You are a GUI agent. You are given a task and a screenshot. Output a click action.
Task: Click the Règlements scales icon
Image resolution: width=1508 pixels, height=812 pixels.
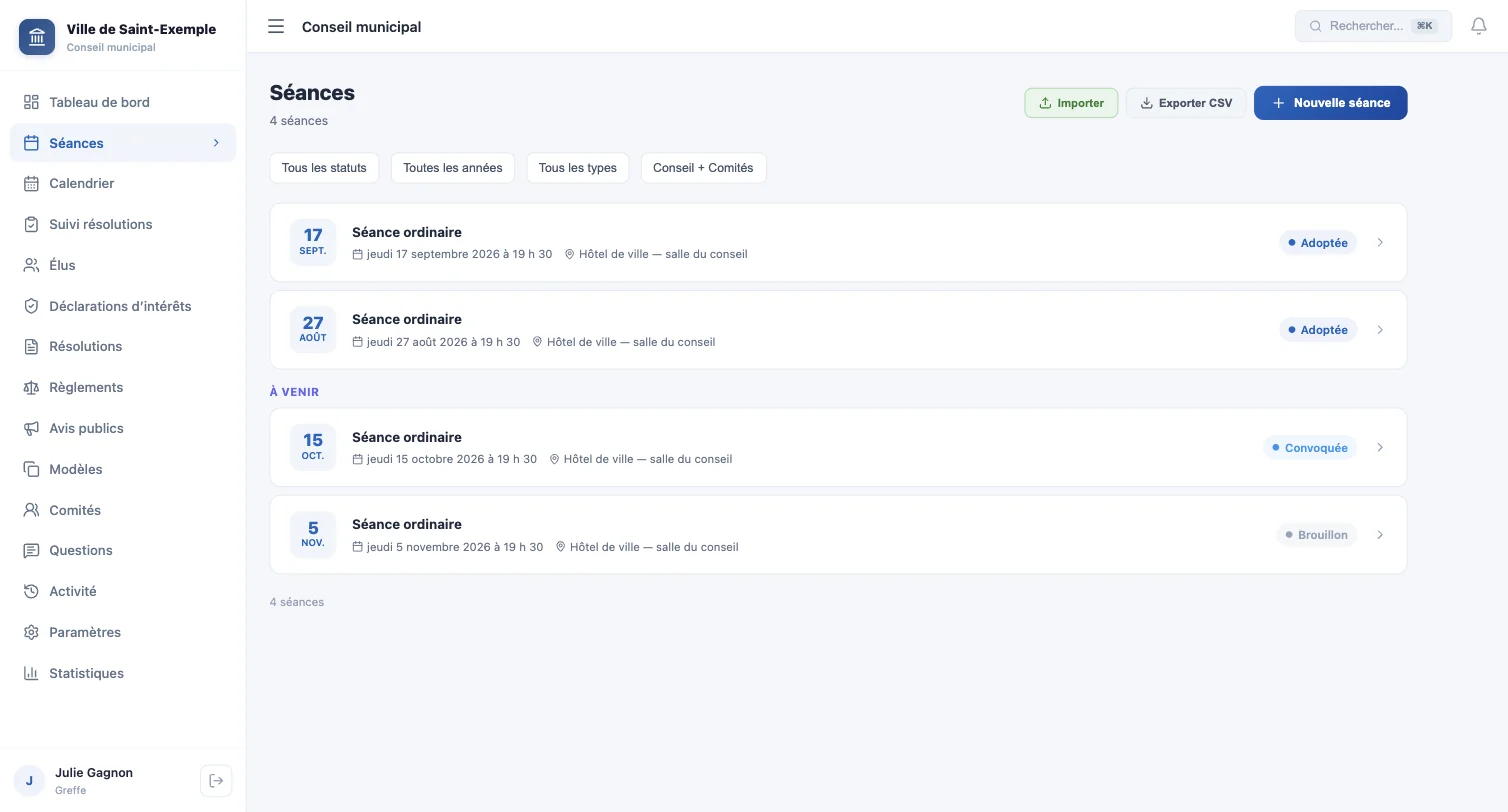31,388
